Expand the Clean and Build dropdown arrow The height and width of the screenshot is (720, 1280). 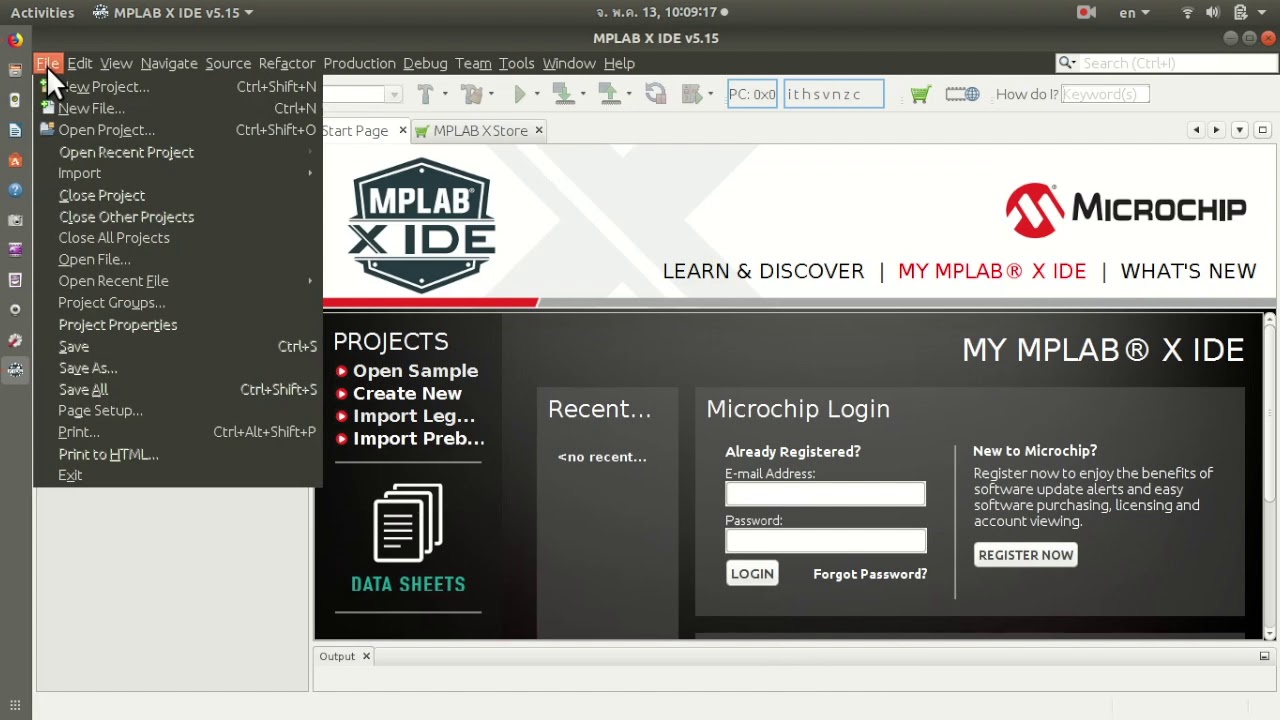[491, 94]
